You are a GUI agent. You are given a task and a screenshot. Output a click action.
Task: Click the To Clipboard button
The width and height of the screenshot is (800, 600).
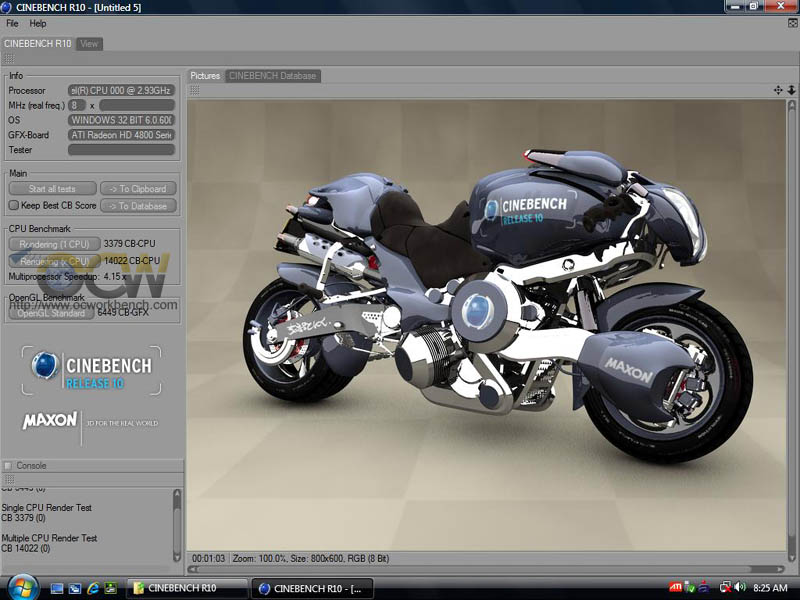(138, 189)
